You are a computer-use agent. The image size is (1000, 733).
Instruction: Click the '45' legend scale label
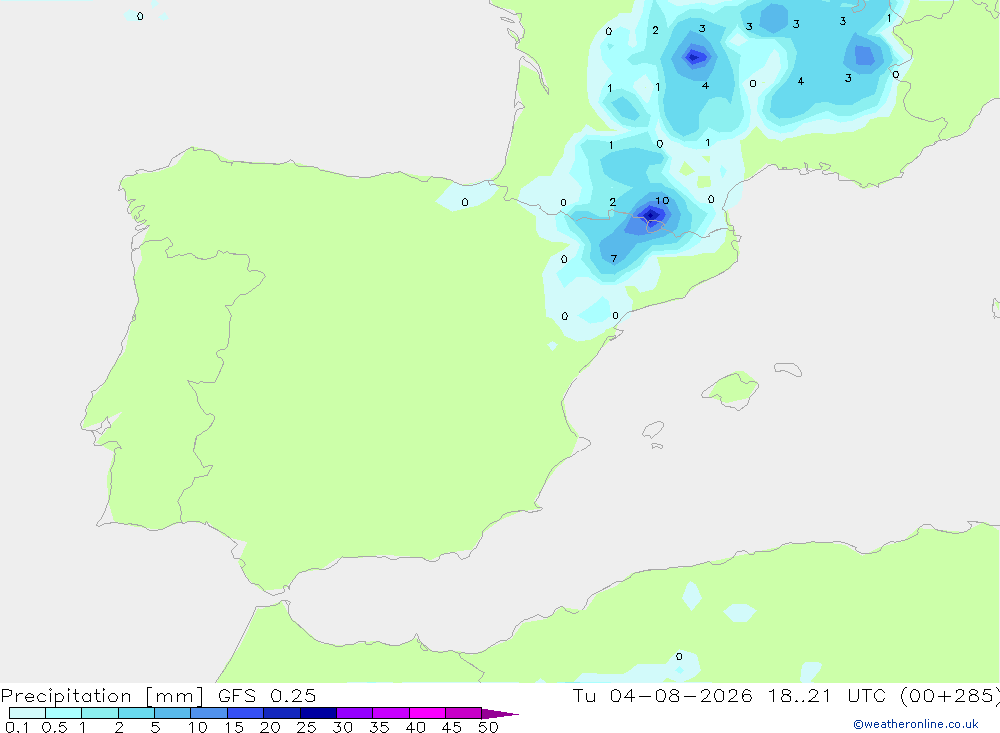(452, 727)
